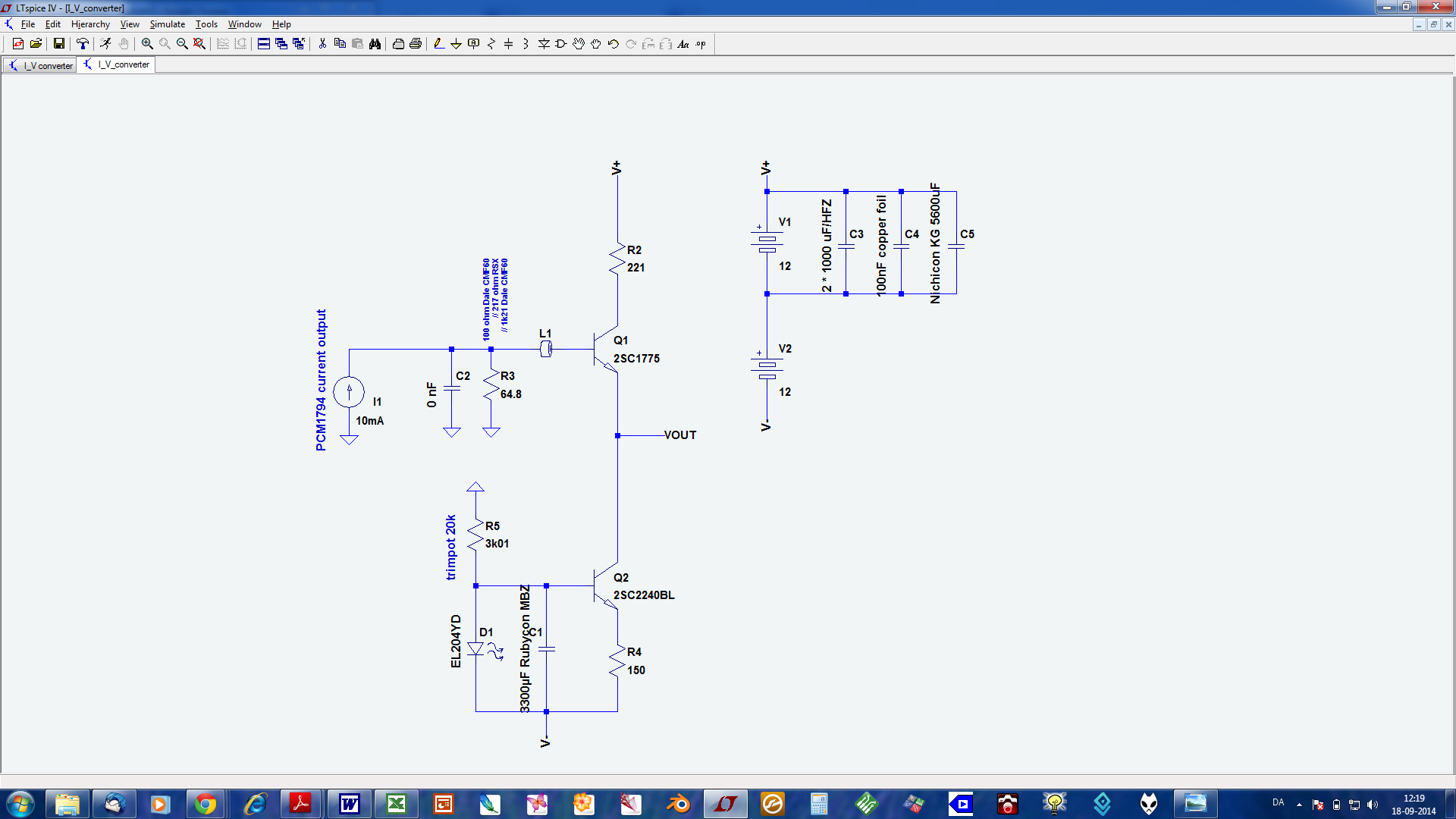The width and height of the screenshot is (1456, 819).
Task: Switch to the 'I_V converter' tab
Action: (40, 65)
